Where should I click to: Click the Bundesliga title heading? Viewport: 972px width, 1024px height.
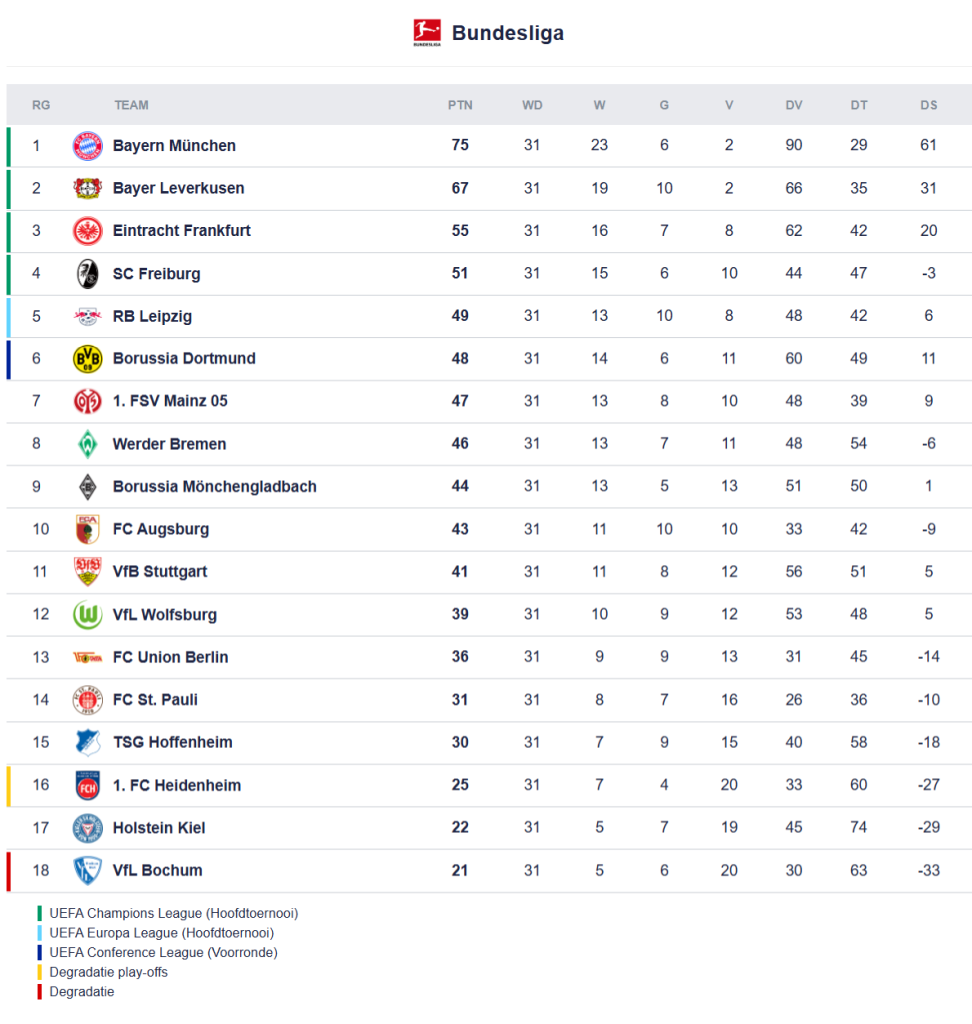508,33
